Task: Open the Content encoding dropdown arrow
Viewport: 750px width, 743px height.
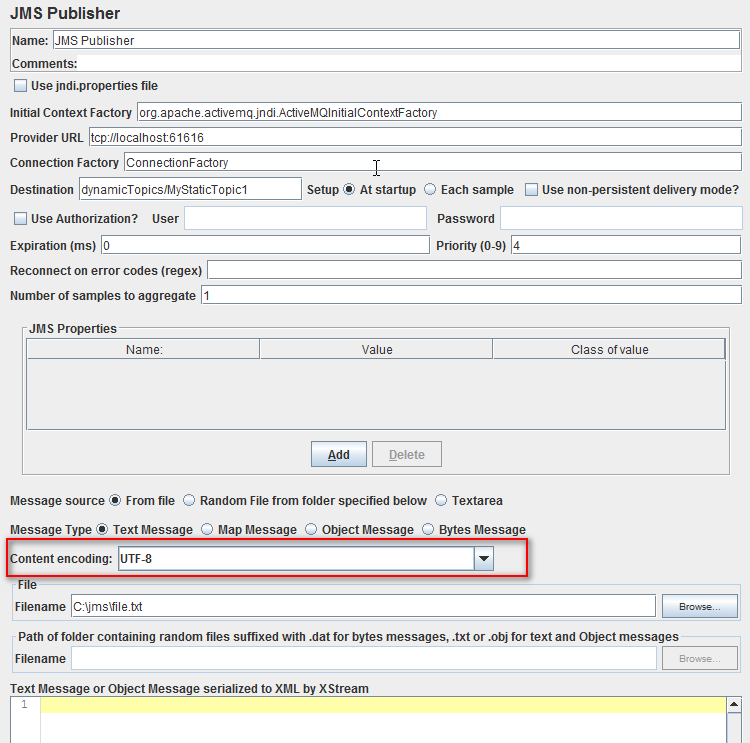Action: [484, 559]
